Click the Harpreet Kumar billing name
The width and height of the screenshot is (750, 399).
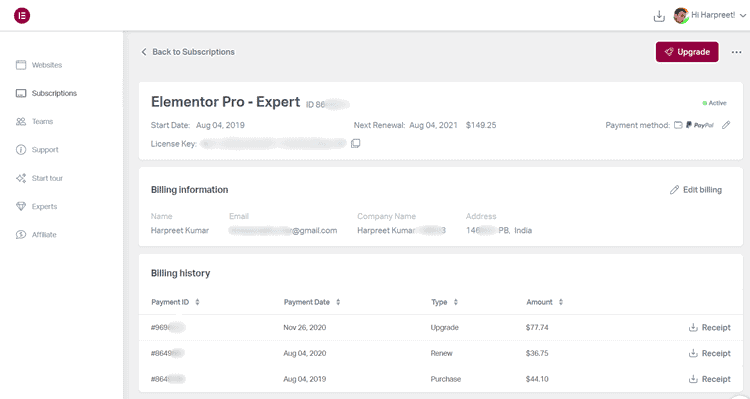180,230
